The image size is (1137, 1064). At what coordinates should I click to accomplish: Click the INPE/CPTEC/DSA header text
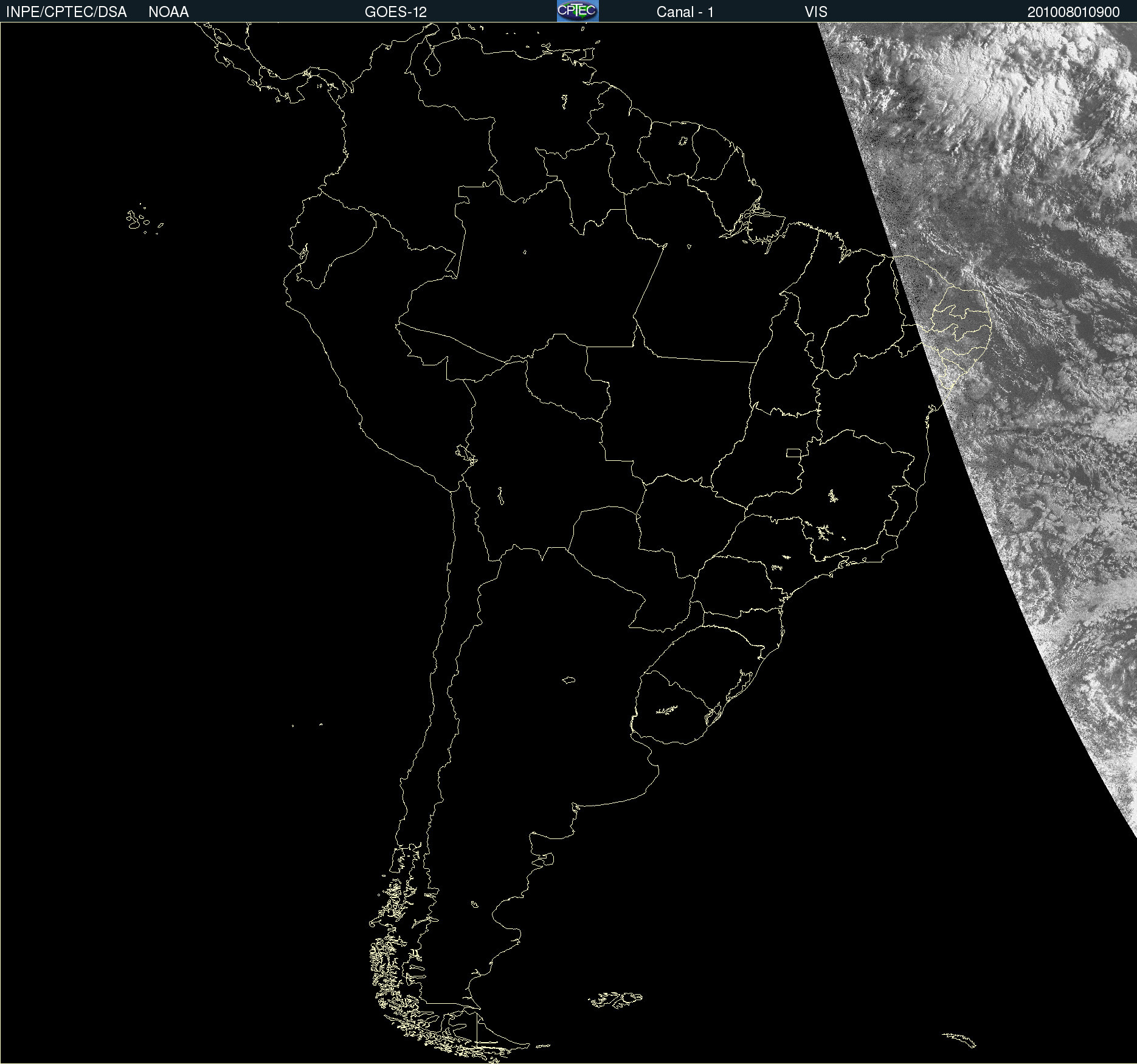point(66,12)
